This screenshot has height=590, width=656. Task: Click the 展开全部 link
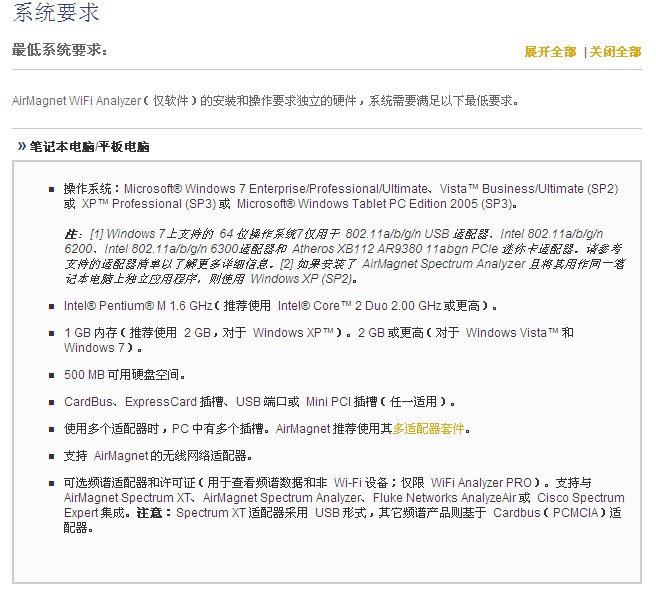click(x=550, y=52)
